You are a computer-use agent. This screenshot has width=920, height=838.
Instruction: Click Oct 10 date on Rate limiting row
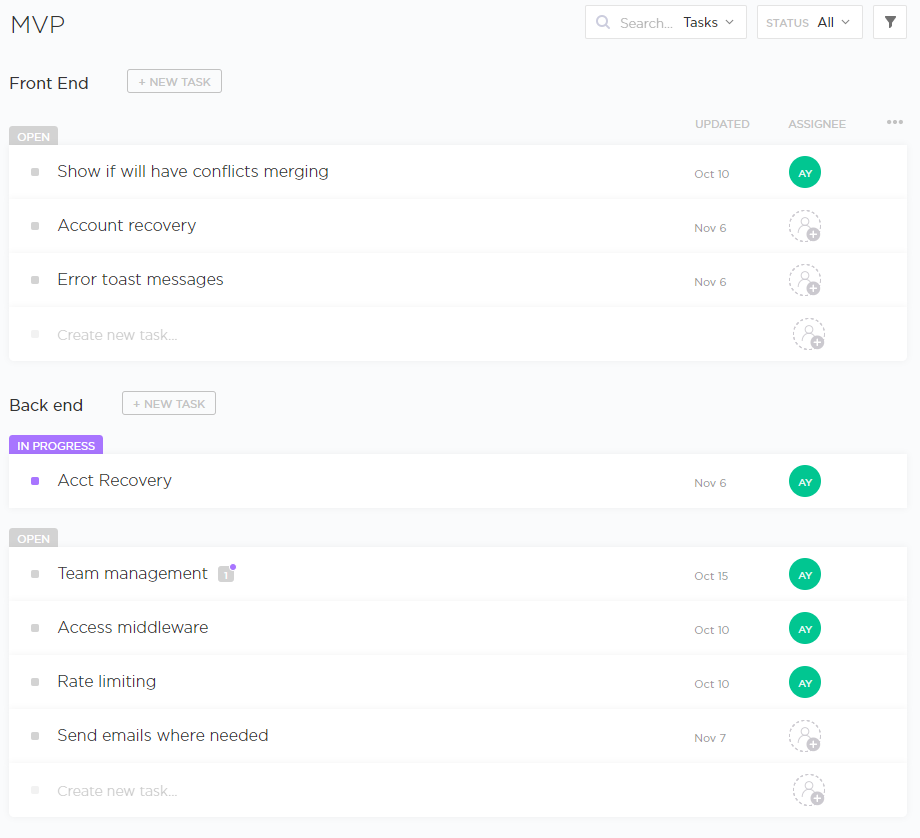711,684
